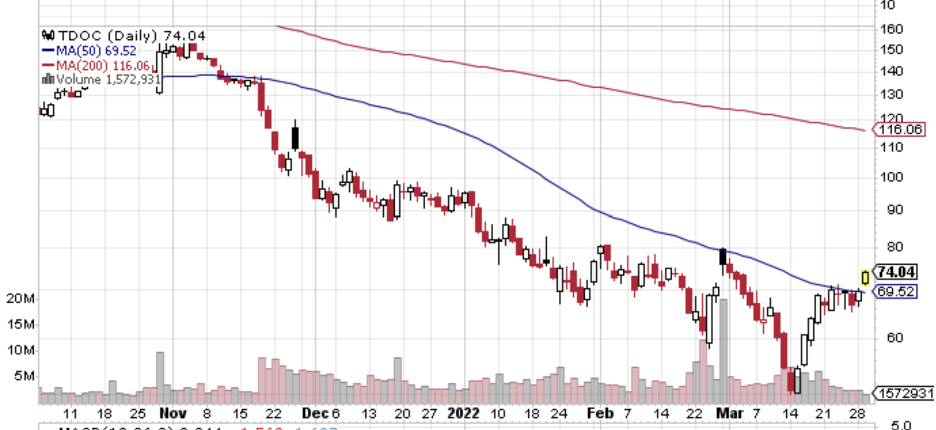Click the Volume bars legend icon
Viewport: 936px width, 430px height.
click(x=47, y=79)
